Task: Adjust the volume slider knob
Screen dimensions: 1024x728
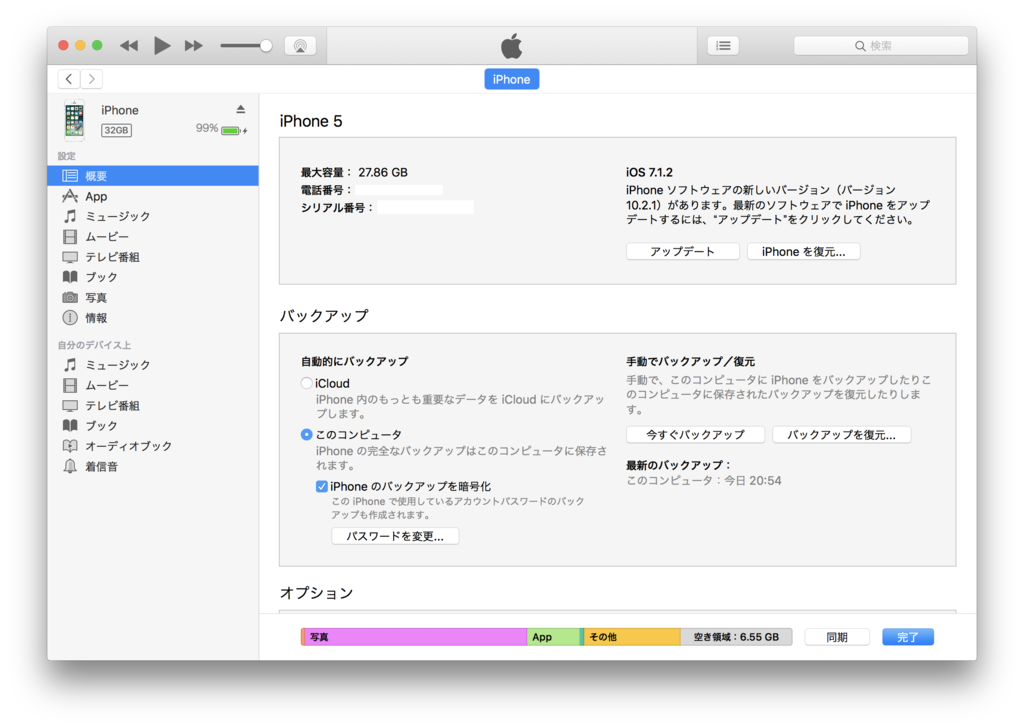Action: pos(266,46)
